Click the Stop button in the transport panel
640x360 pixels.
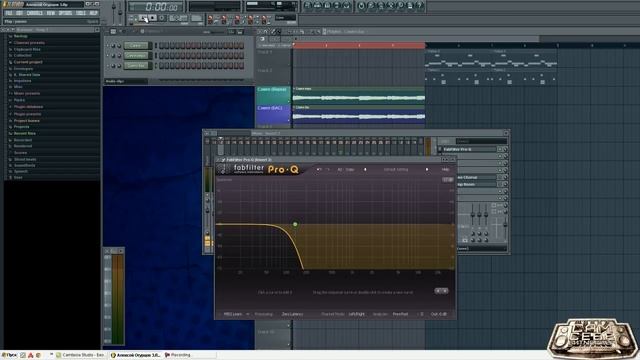tap(152, 18)
